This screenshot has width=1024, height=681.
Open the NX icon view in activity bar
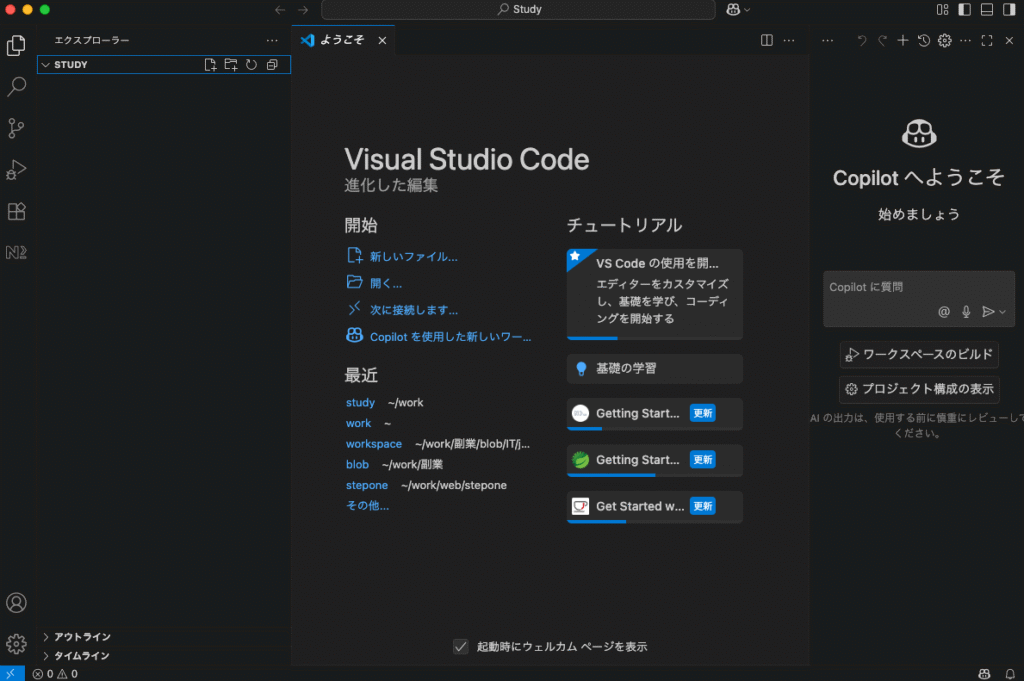pyautogui.click(x=16, y=253)
